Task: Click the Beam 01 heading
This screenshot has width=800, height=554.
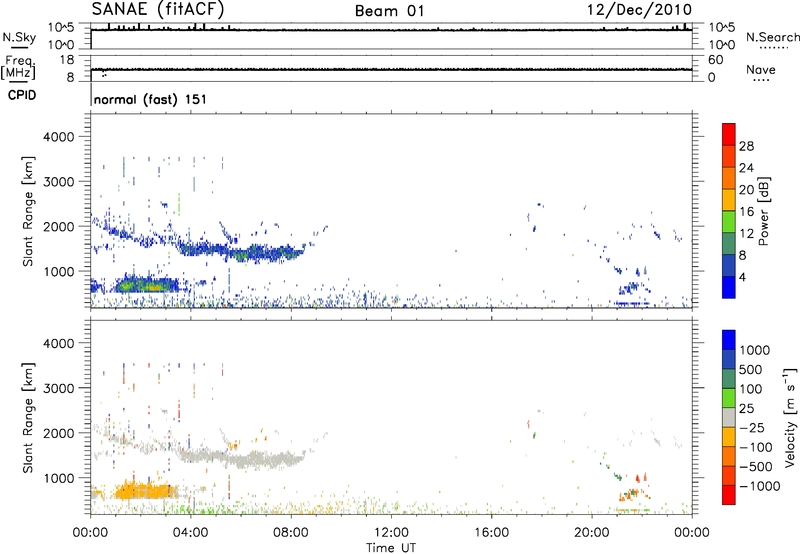Action: [x=390, y=11]
